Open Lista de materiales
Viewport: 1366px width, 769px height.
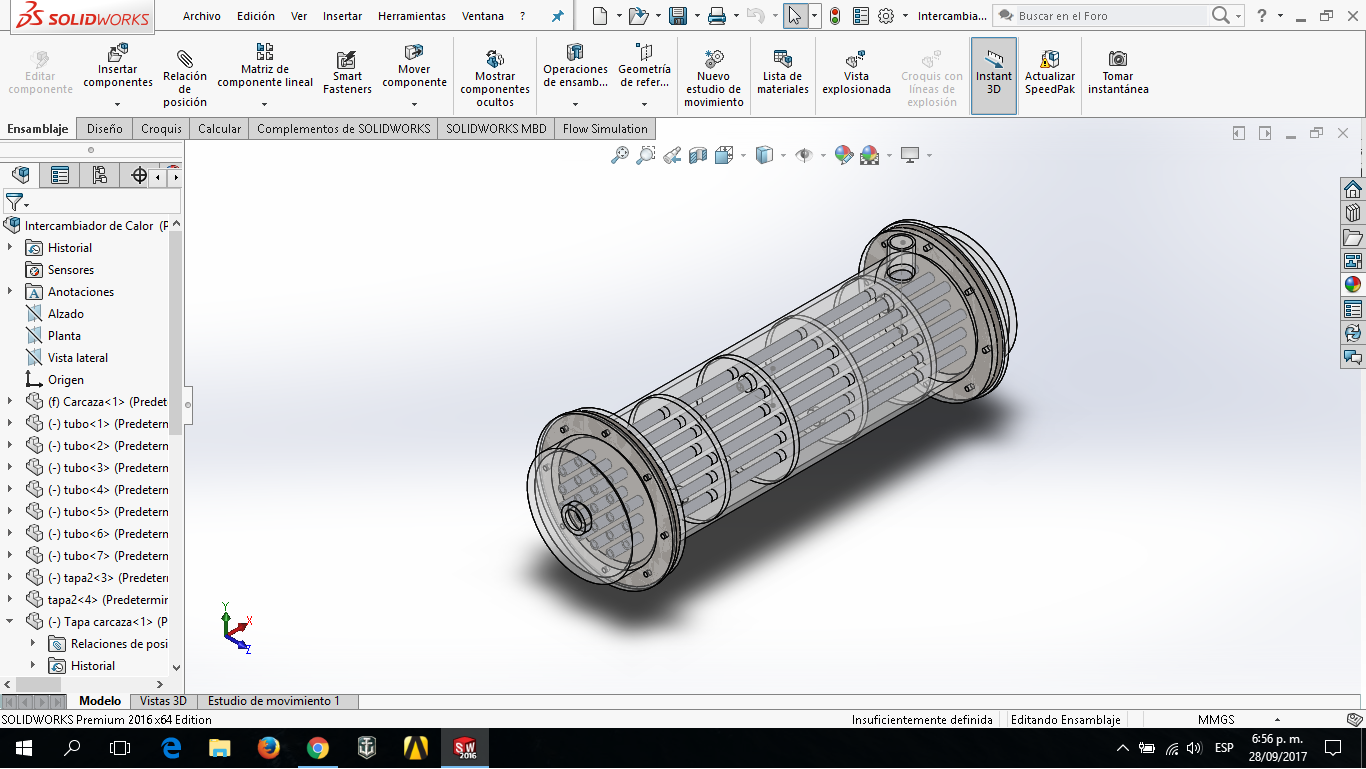782,73
